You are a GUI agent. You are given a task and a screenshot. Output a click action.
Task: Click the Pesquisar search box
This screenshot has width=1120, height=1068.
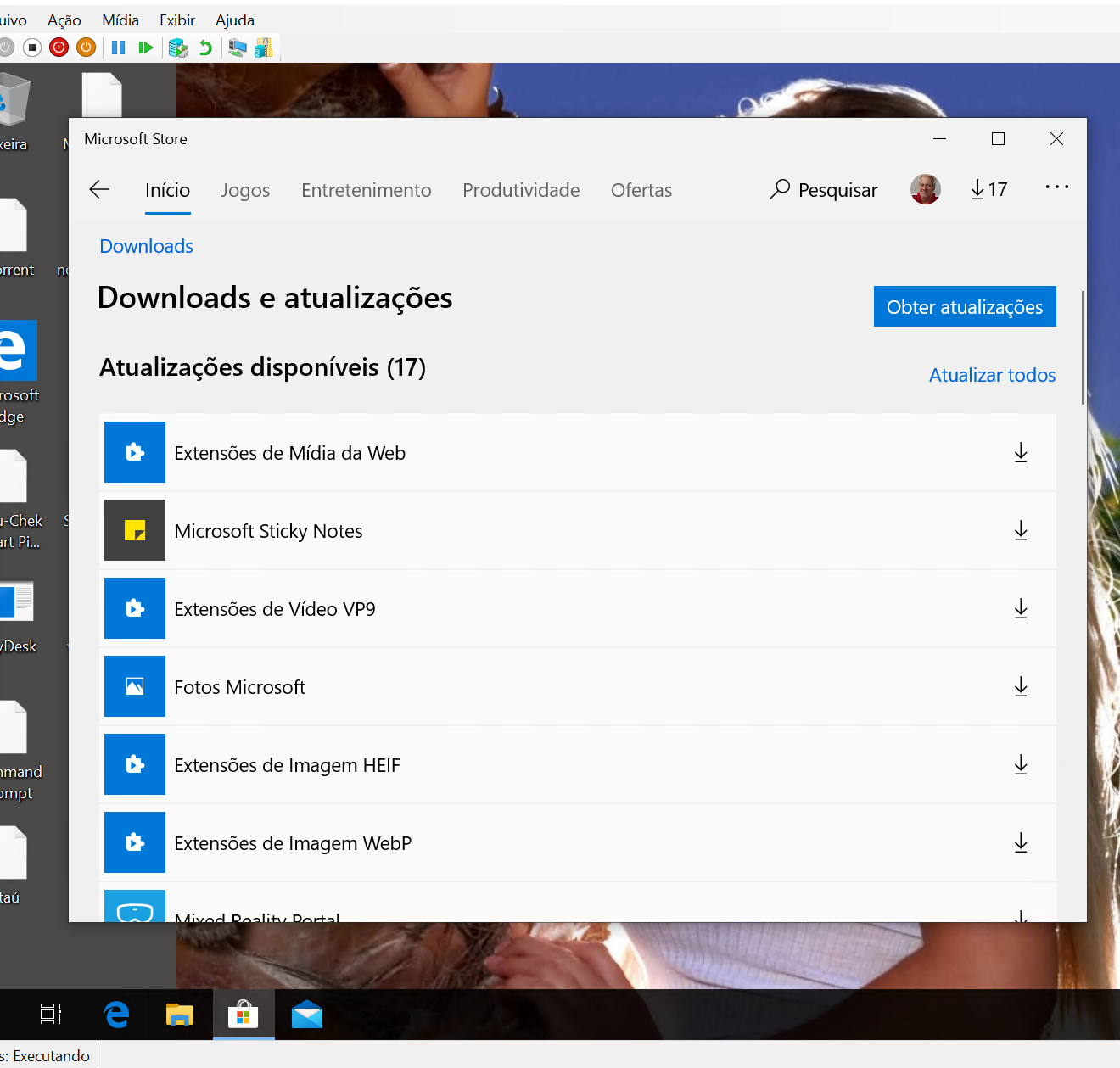[824, 190]
